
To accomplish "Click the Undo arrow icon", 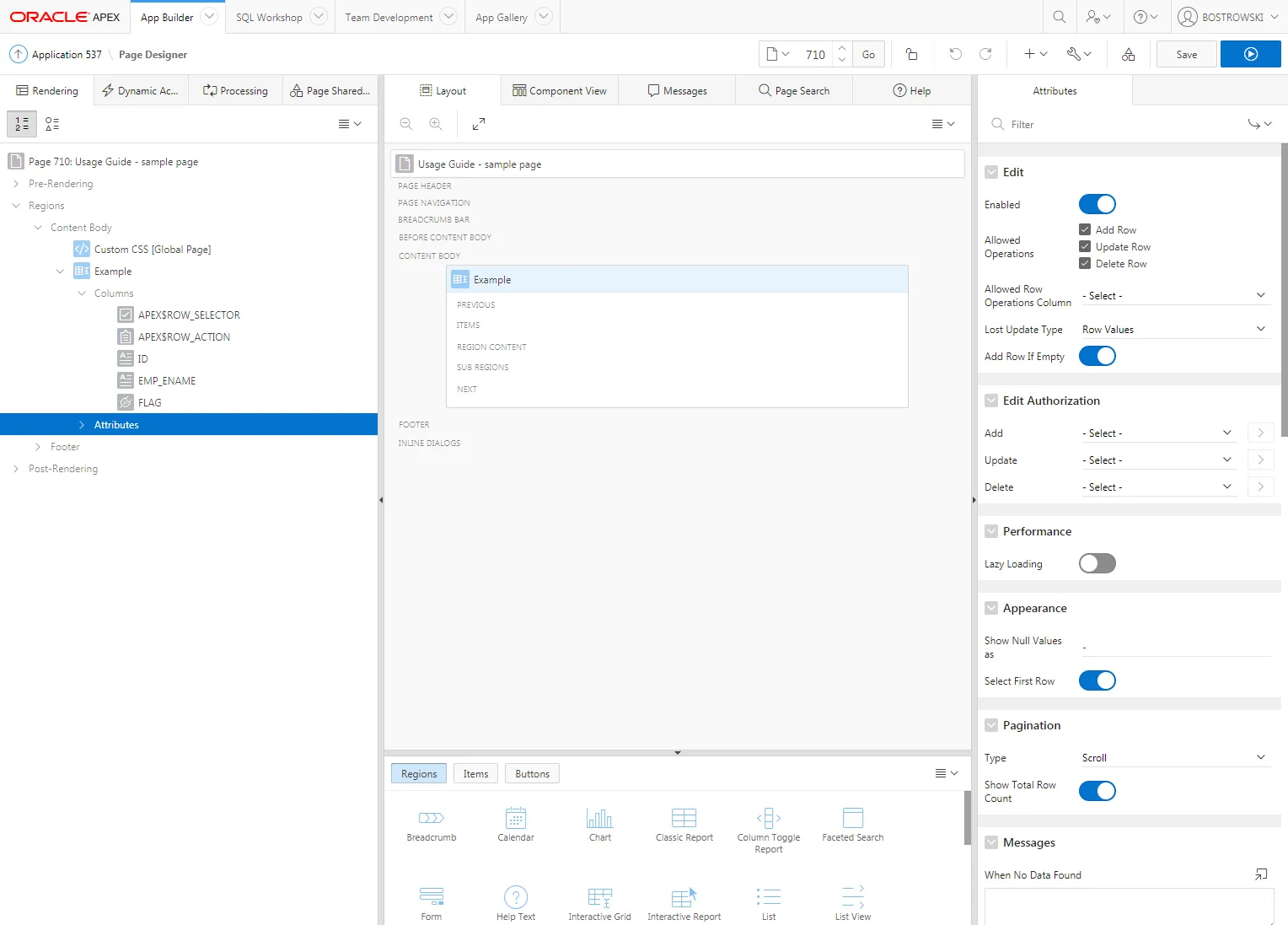I will (955, 54).
